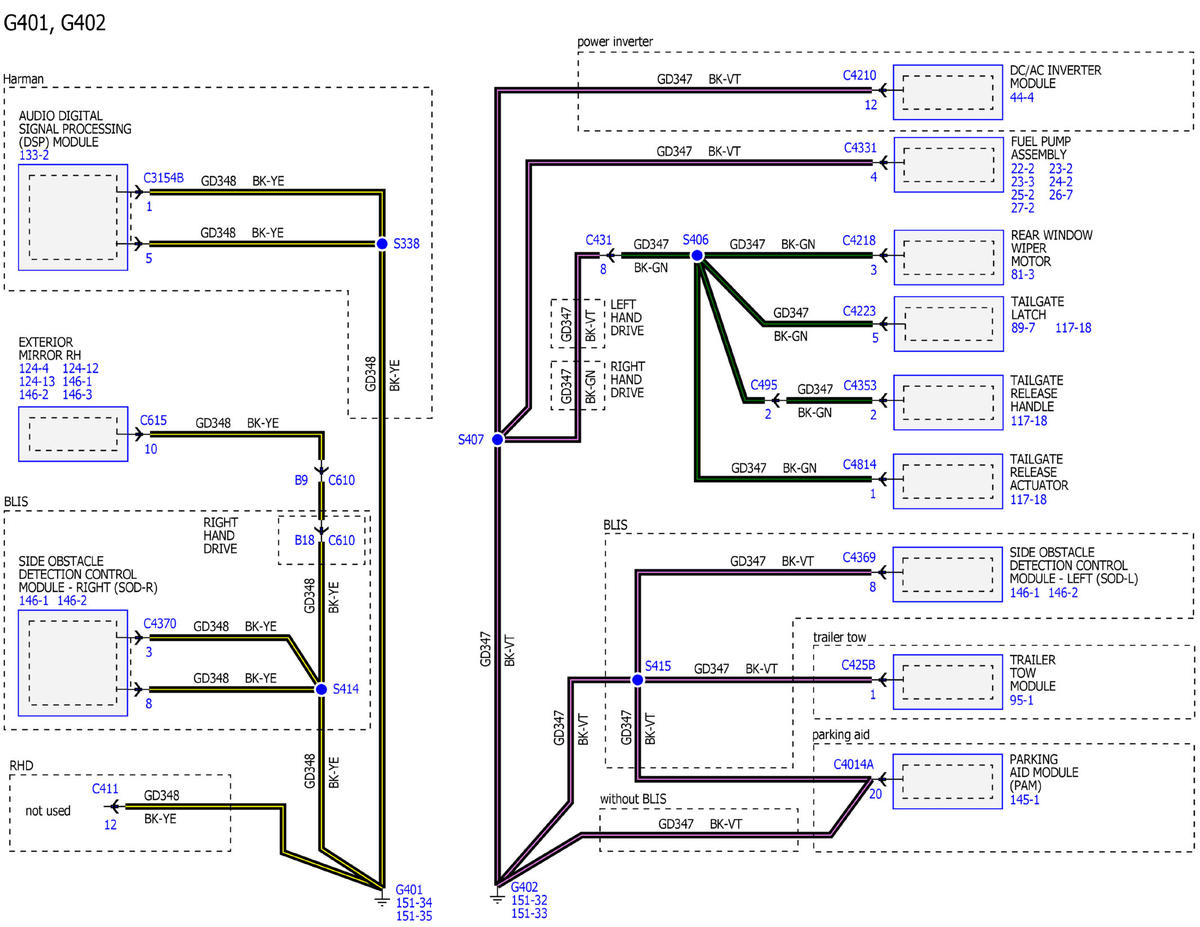The image size is (1200, 927).
Task: Select the "FUEL PUMP ASSEMBLY" component name
Action: [1040, 149]
